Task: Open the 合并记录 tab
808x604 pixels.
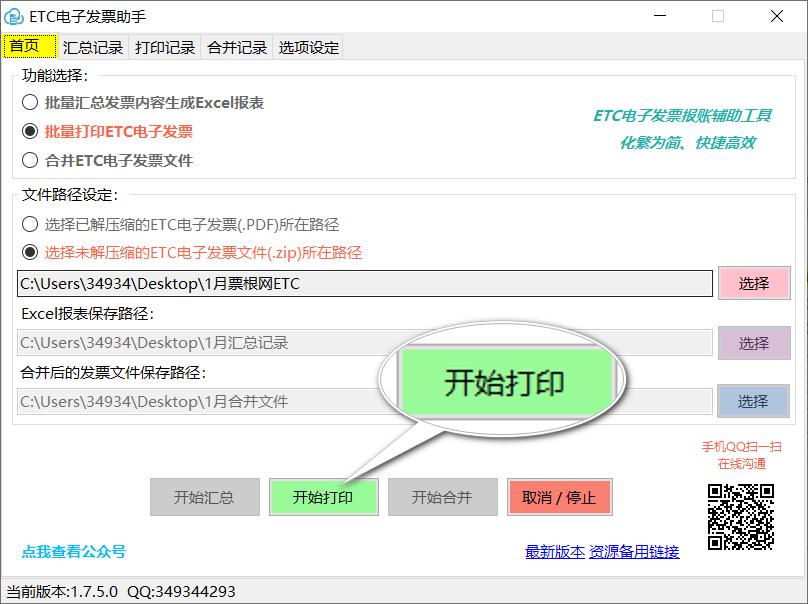Action: coord(237,47)
